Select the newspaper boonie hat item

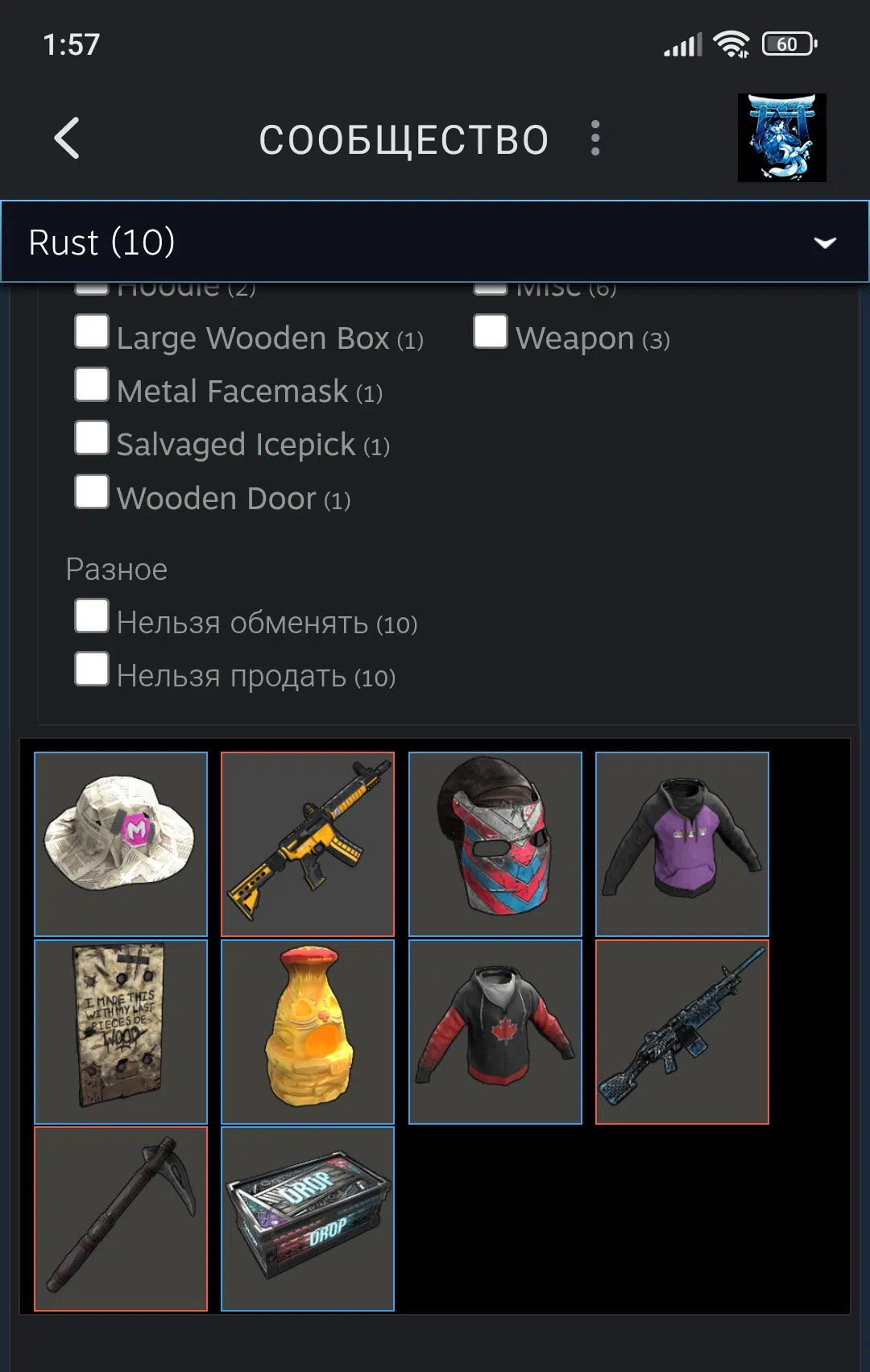click(x=121, y=844)
